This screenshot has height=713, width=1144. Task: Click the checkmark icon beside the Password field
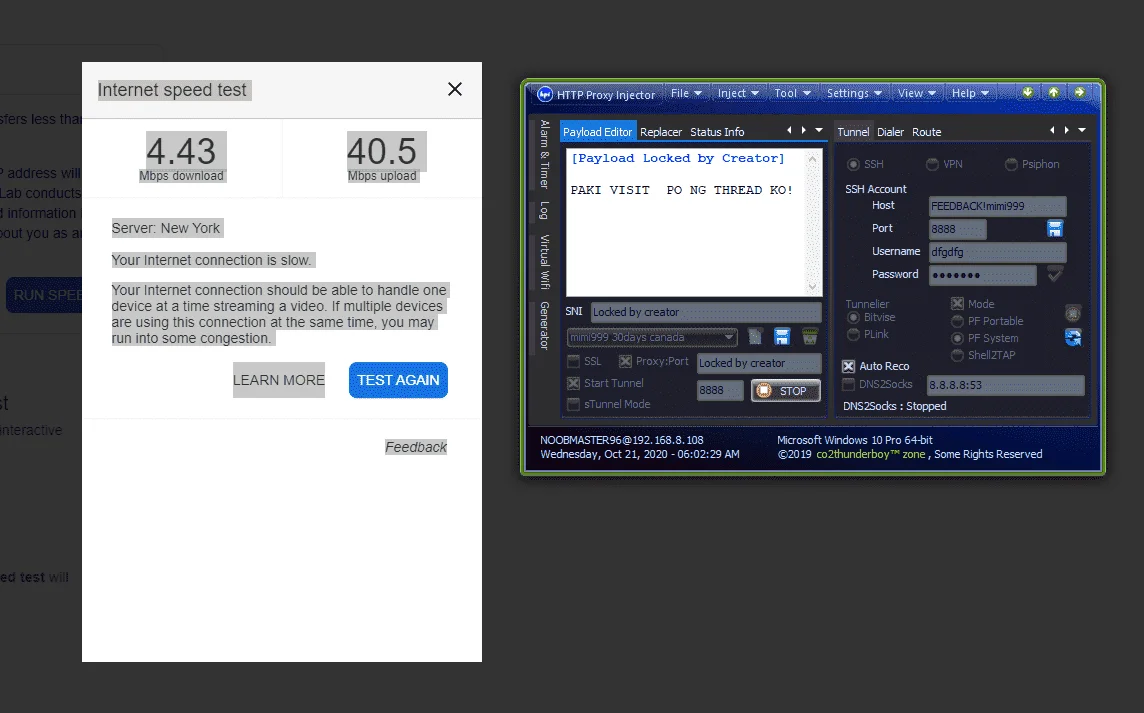1055,274
